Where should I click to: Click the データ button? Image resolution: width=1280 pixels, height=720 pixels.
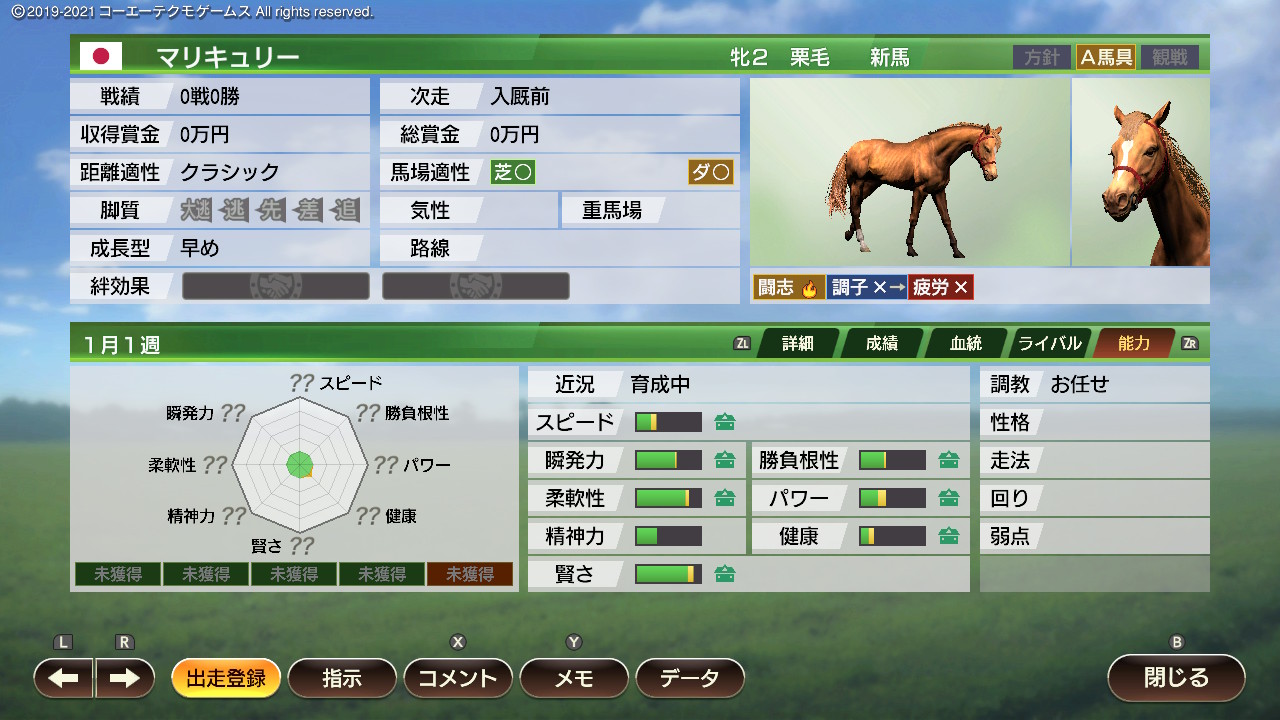(x=690, y=678)
